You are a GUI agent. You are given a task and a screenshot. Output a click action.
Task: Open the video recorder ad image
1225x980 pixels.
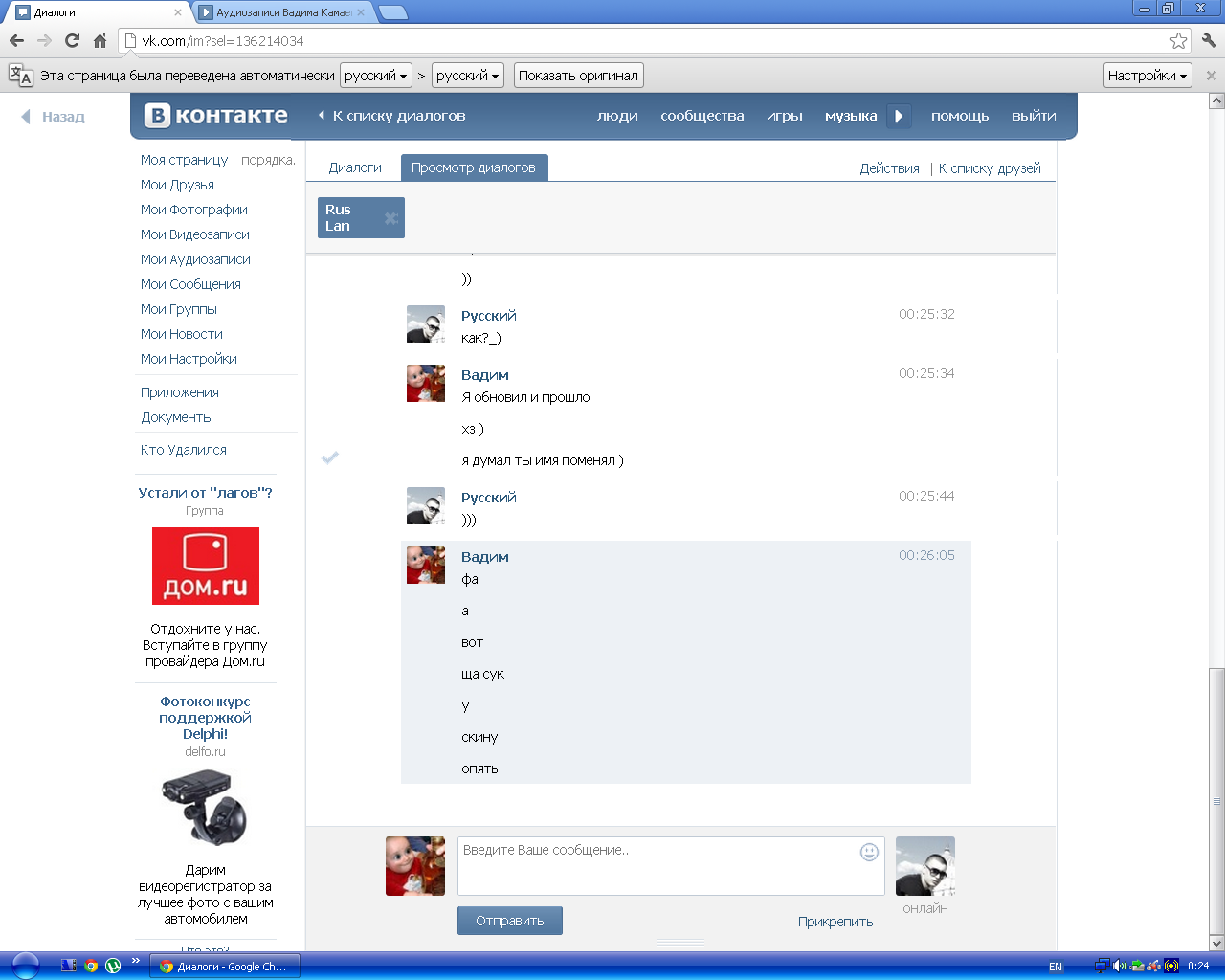206,809
